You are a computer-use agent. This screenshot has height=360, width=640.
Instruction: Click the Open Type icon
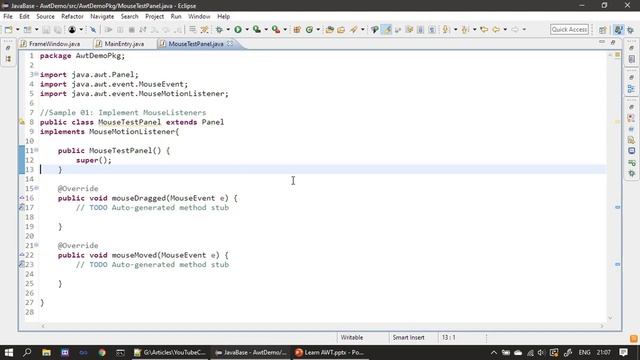[330, 29]
